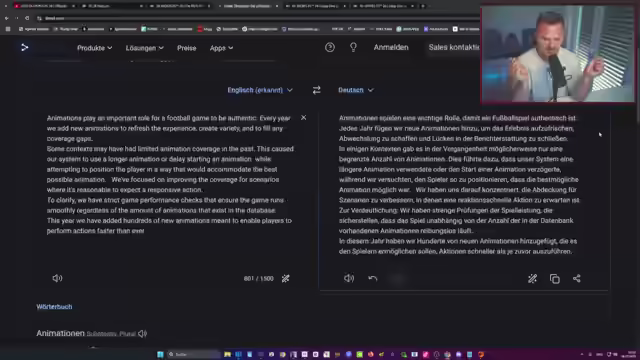
Task: Click the 801 / 1500 character counter
Action: 259,278
